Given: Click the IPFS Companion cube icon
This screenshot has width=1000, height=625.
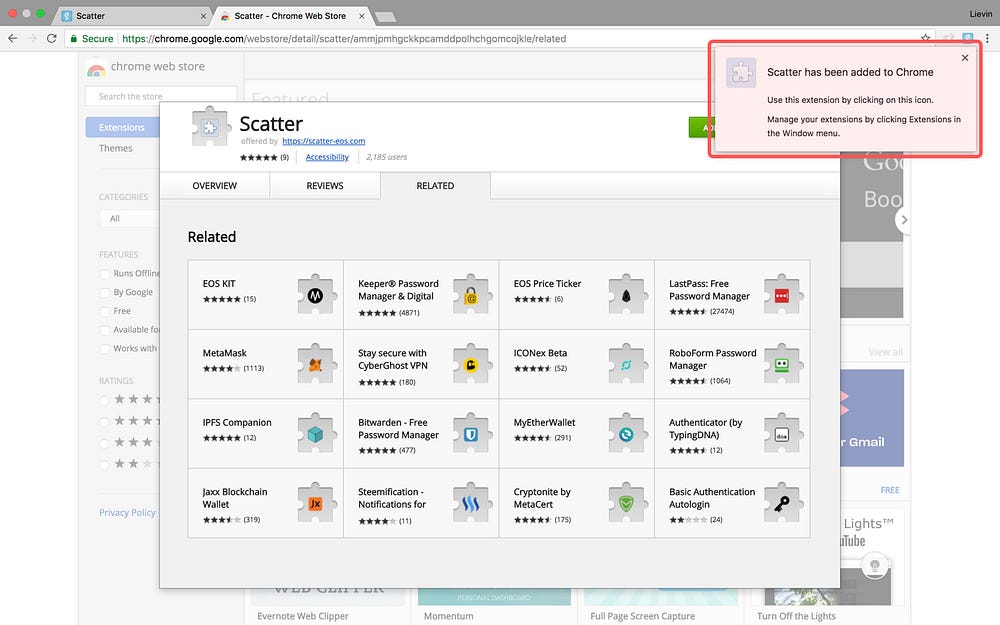Looking at the screenshot, I should click(x=316, y=434).
